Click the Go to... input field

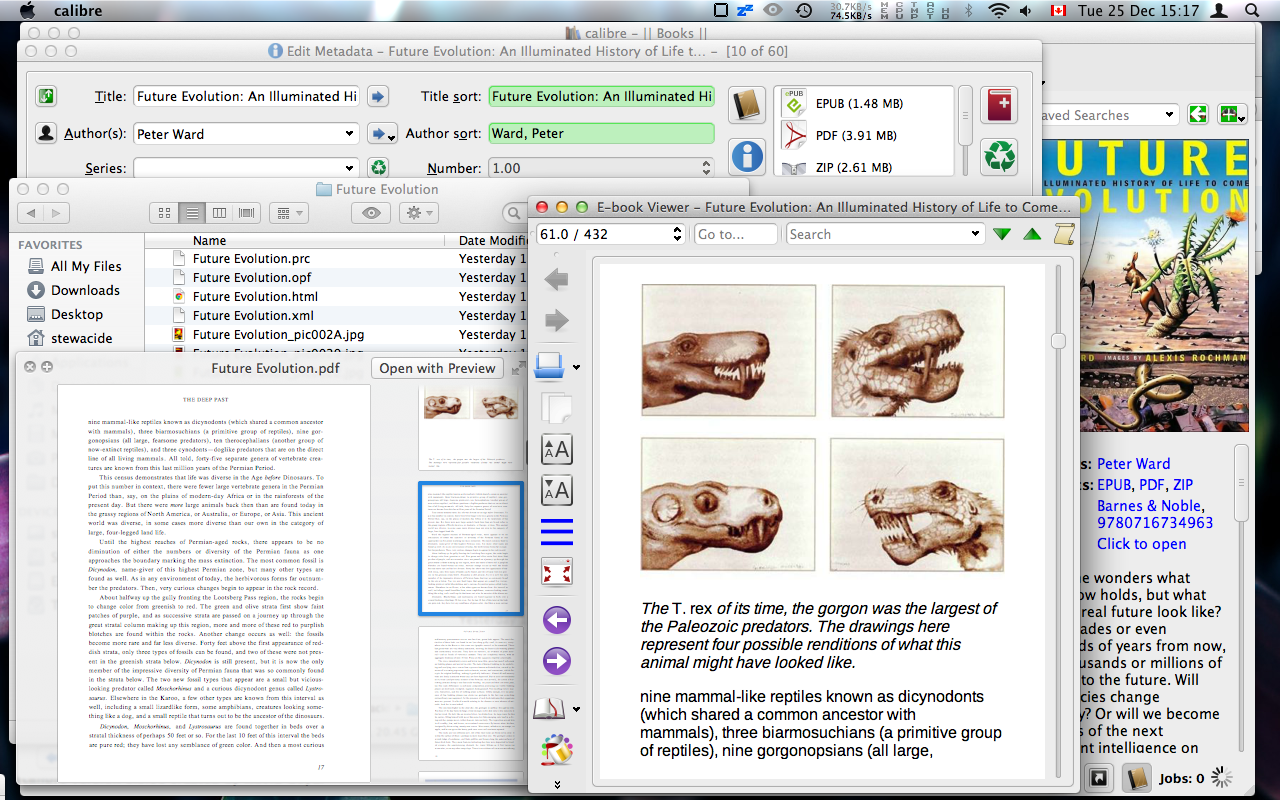735,234
